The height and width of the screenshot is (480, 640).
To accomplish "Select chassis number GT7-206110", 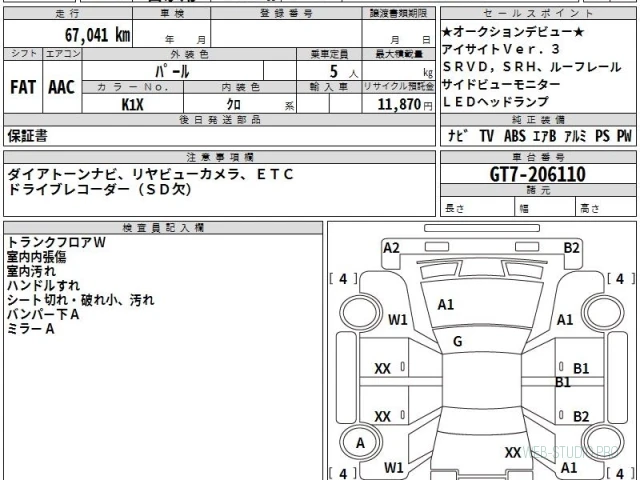I will (x=538, y=174).
